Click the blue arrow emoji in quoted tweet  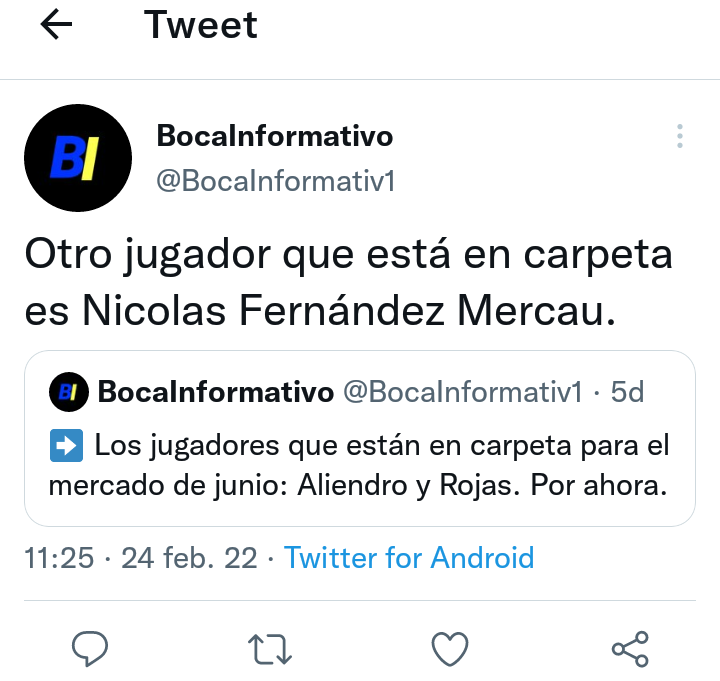[x=66, y=445]
